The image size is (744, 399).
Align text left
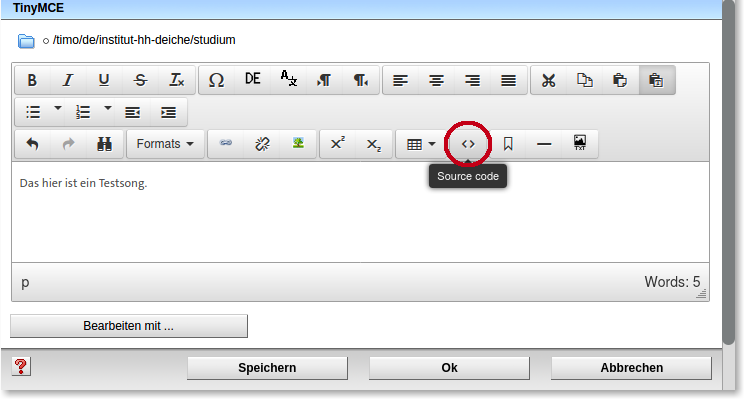pyautogui.click(x=400, y=80)
